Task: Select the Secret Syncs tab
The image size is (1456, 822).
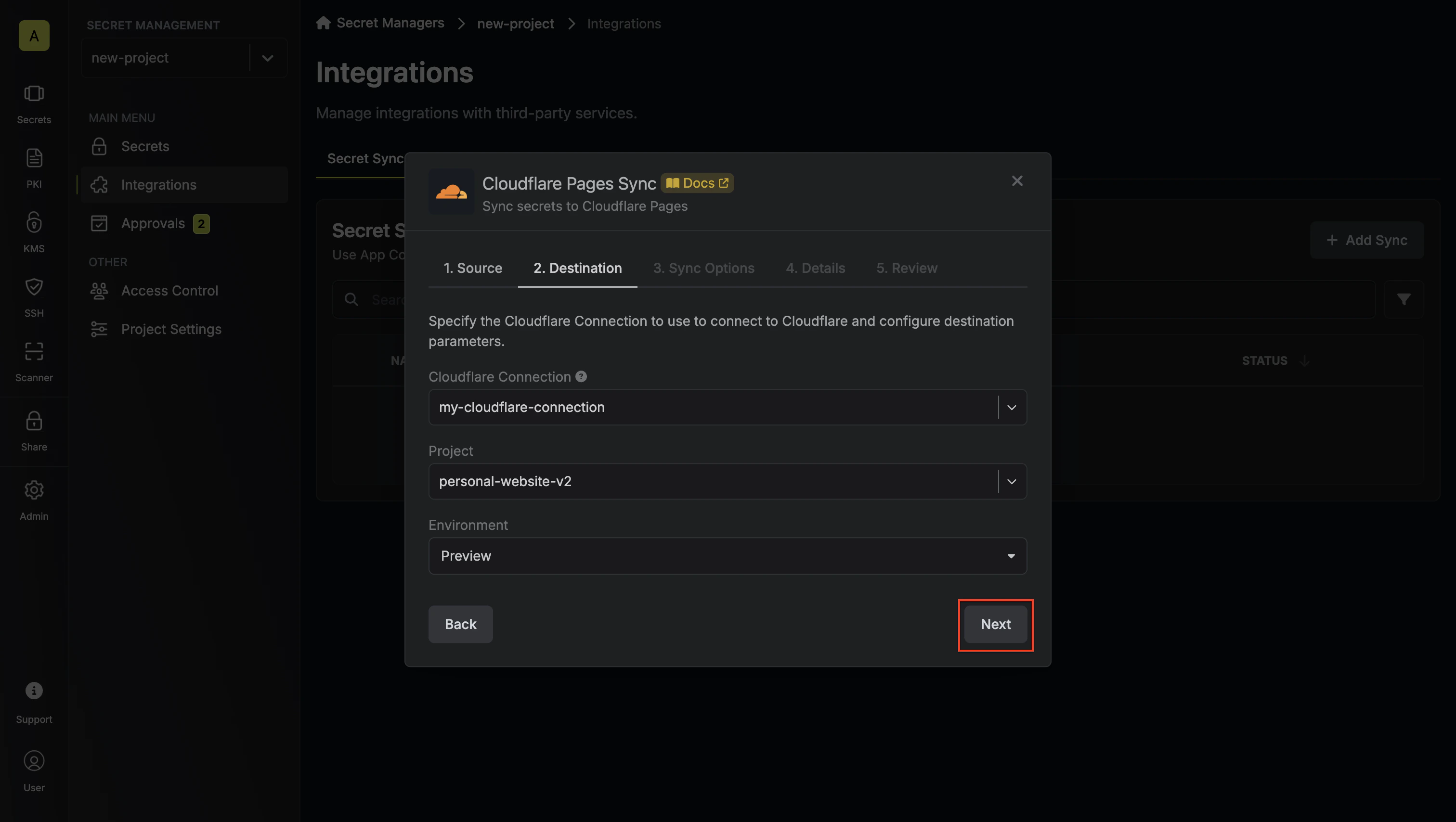Action: tap(365, 158)
